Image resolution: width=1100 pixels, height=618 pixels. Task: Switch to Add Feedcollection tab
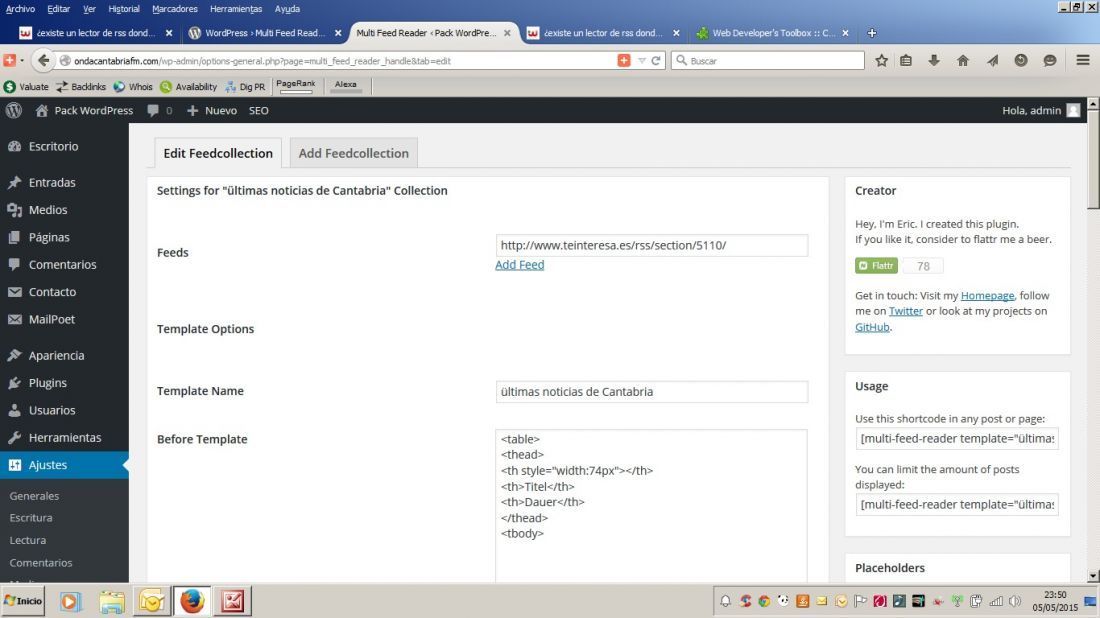click(x=354, y=153)
